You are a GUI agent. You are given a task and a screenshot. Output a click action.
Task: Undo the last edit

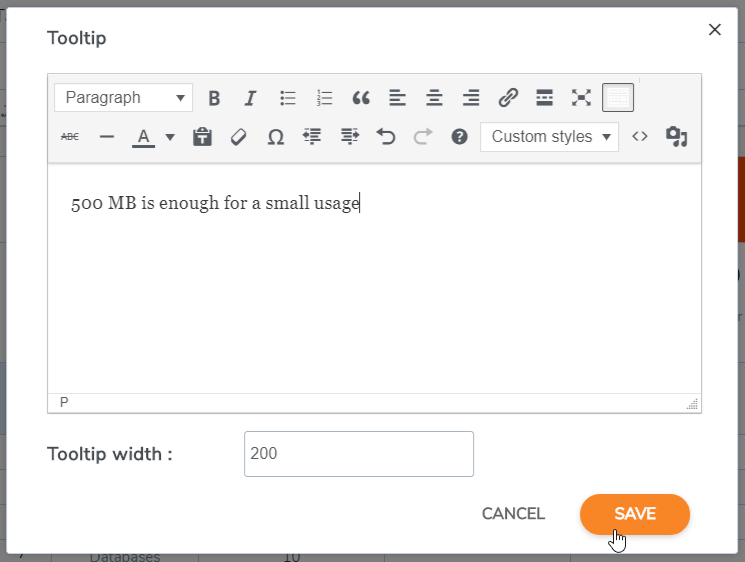(386, 137)
